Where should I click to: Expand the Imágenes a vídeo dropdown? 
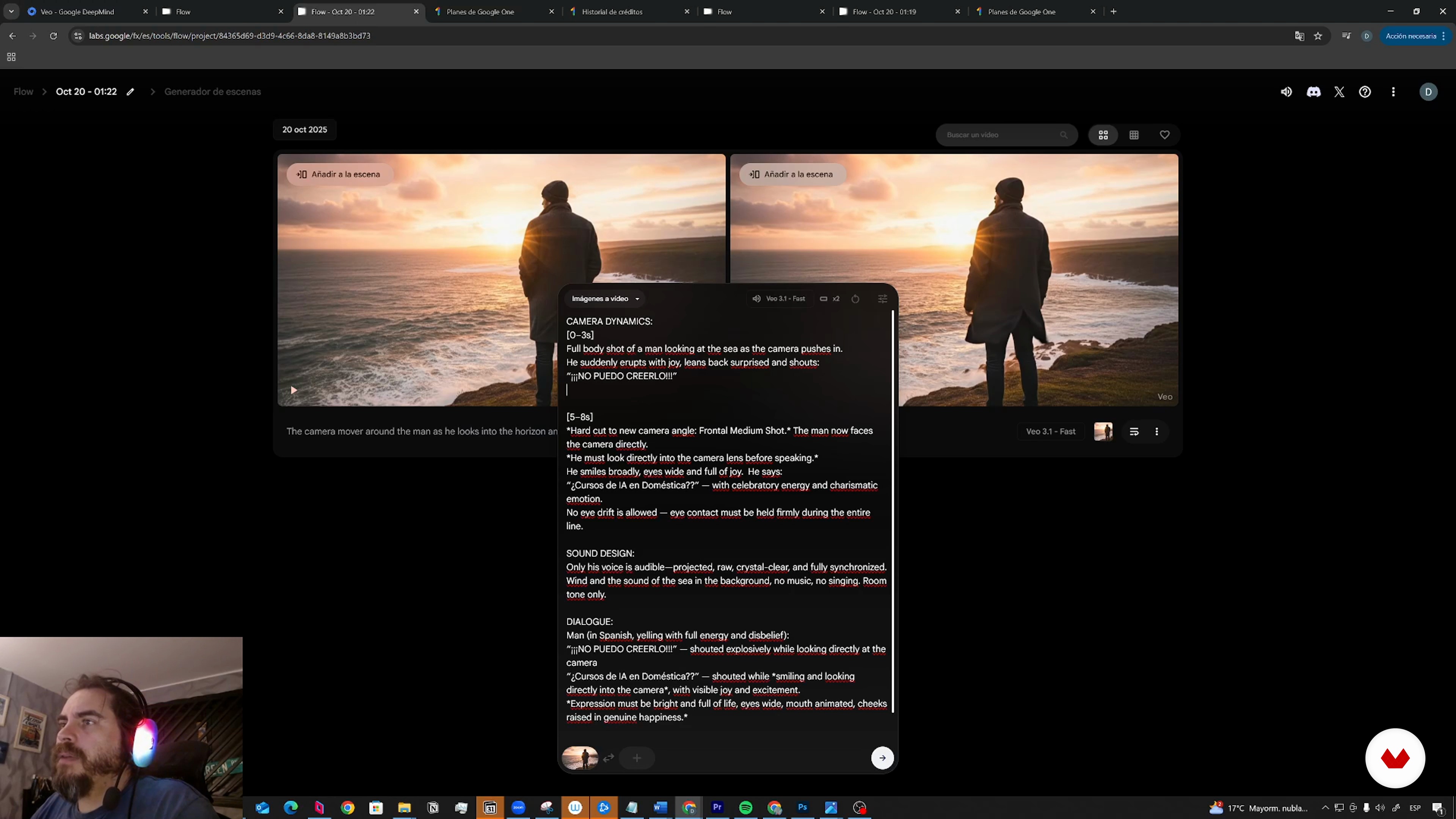tap(605, 298)
